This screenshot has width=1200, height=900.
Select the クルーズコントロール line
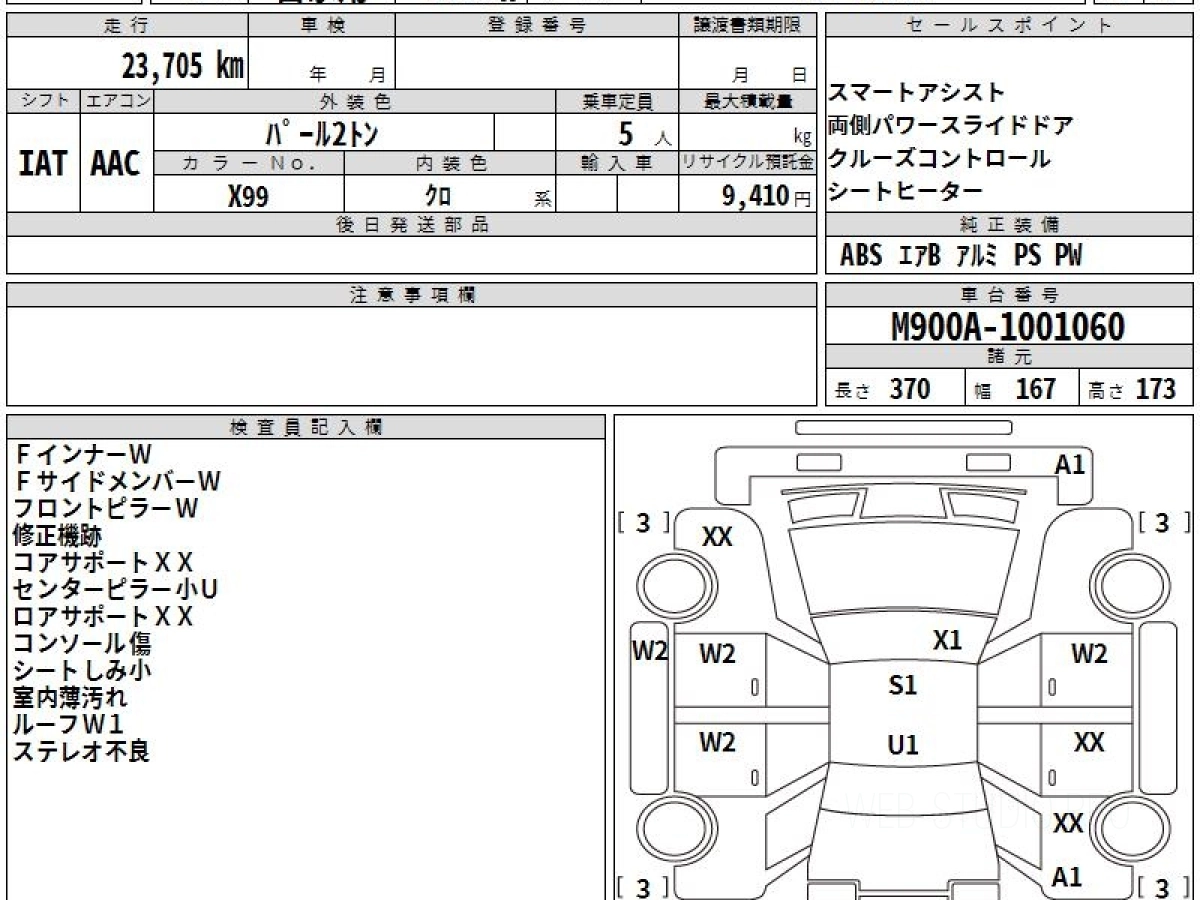coord(940,158)
